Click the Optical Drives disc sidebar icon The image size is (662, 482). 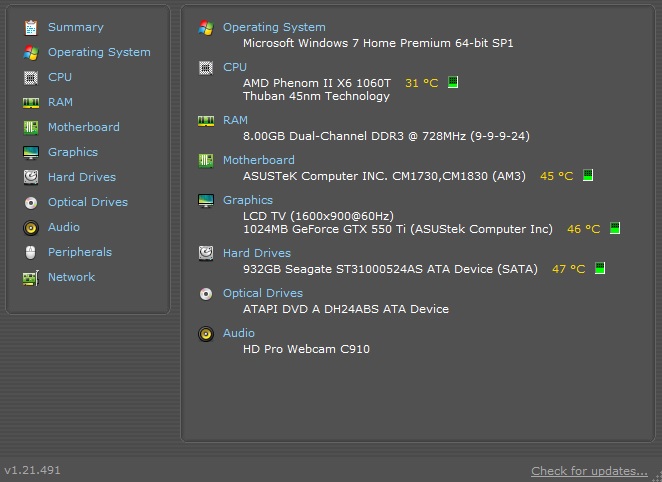coord(31,203)
